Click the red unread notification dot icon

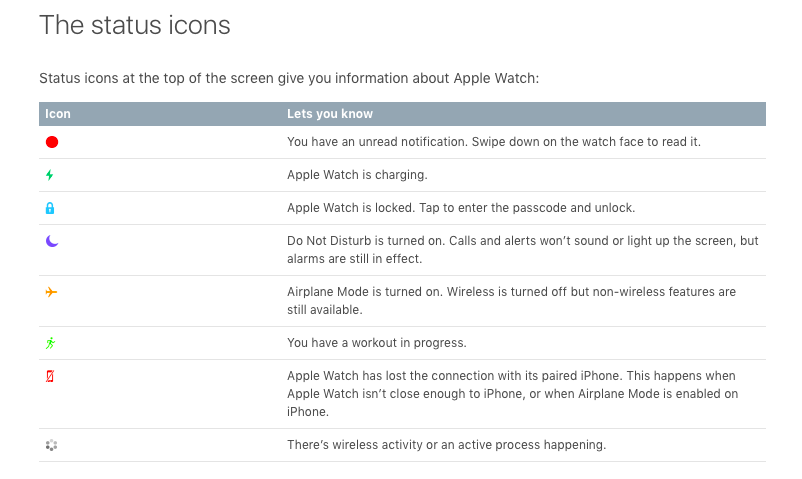point(52,142)
